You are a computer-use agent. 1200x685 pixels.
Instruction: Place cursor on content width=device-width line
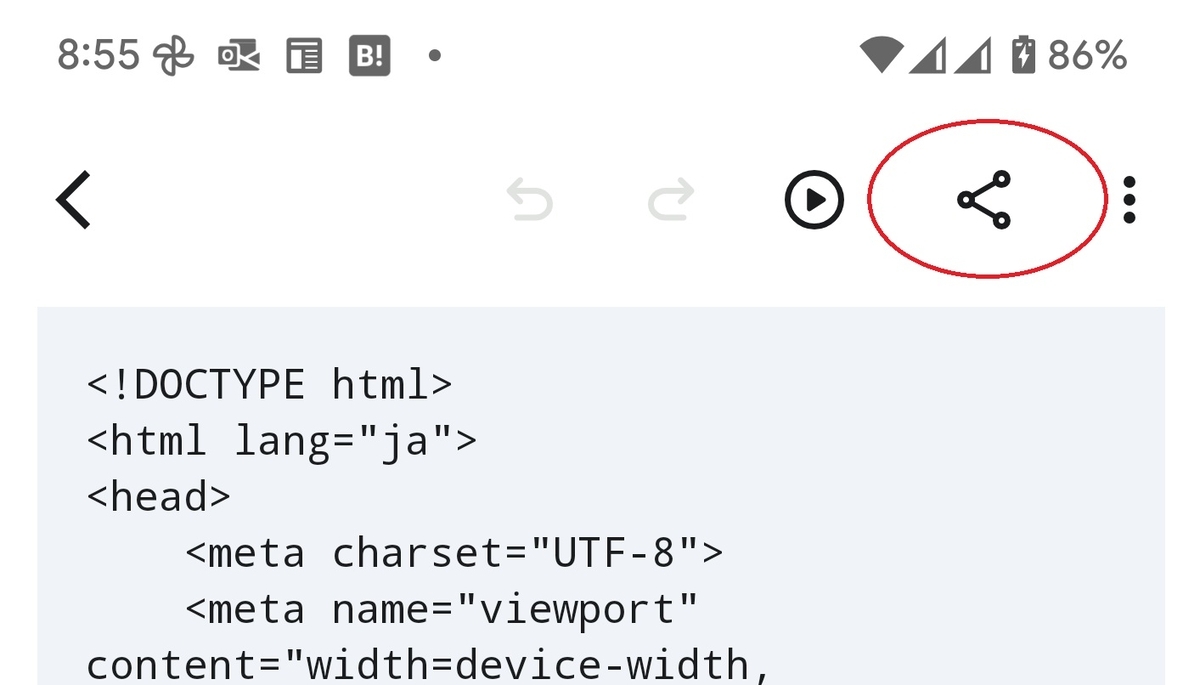[430, 664]
